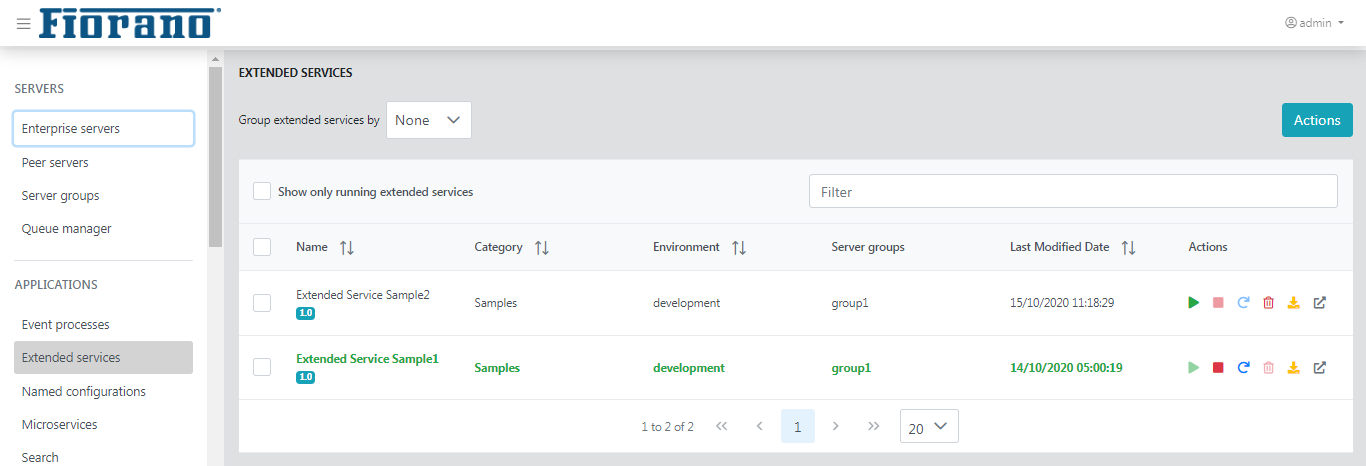The width and height of the screenshot is (1366, 466).
Task: Click group1 cell in Sample2 row
Action: coord(850,303)
